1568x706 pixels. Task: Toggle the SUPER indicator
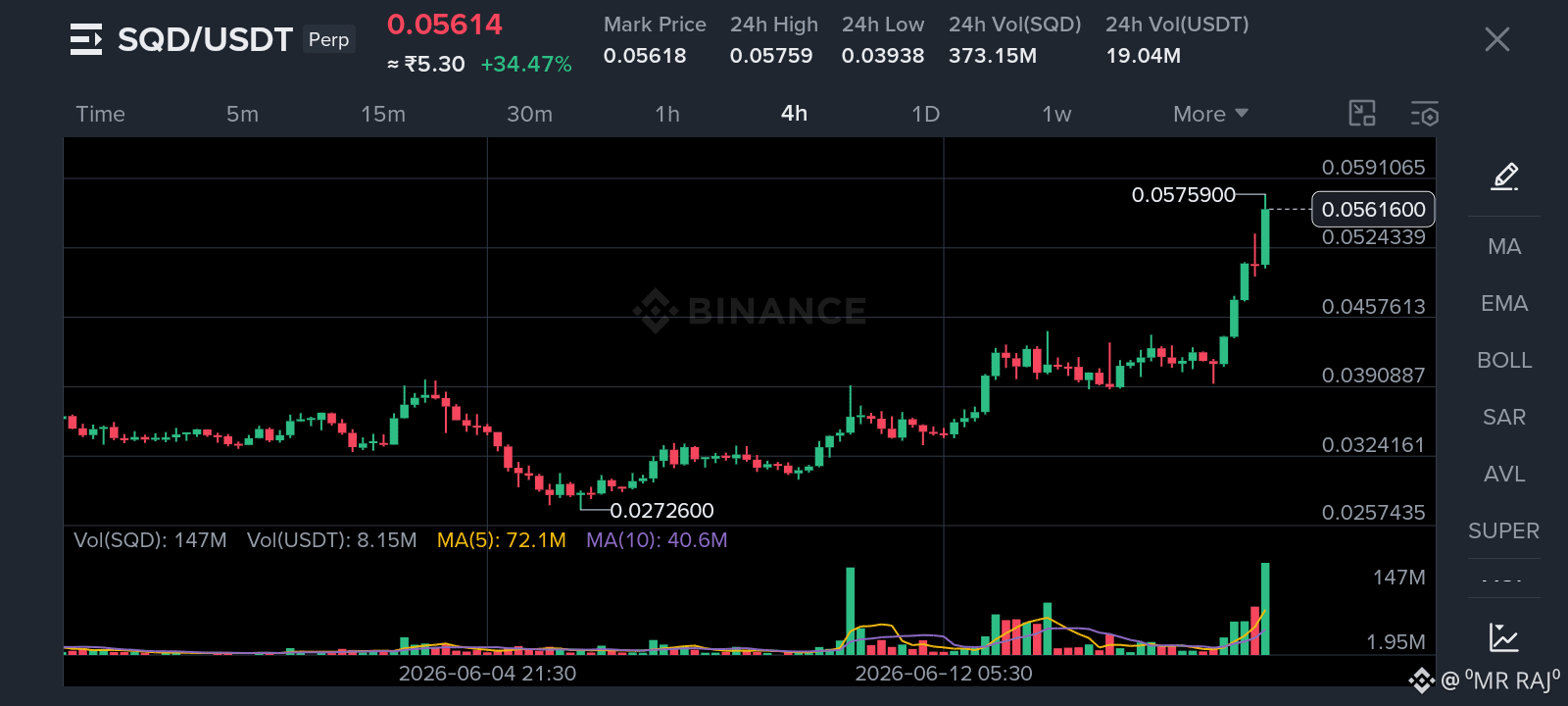pos(1504,530)
